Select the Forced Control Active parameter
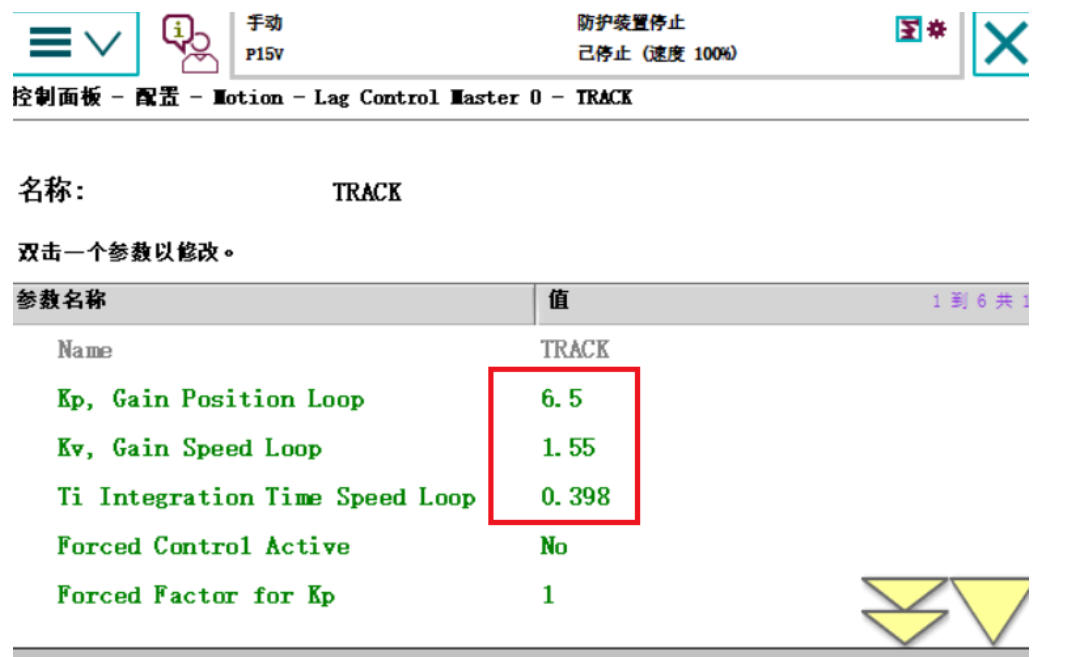The height and width of the screenshot is (657, 1074). tap(203, 546)
